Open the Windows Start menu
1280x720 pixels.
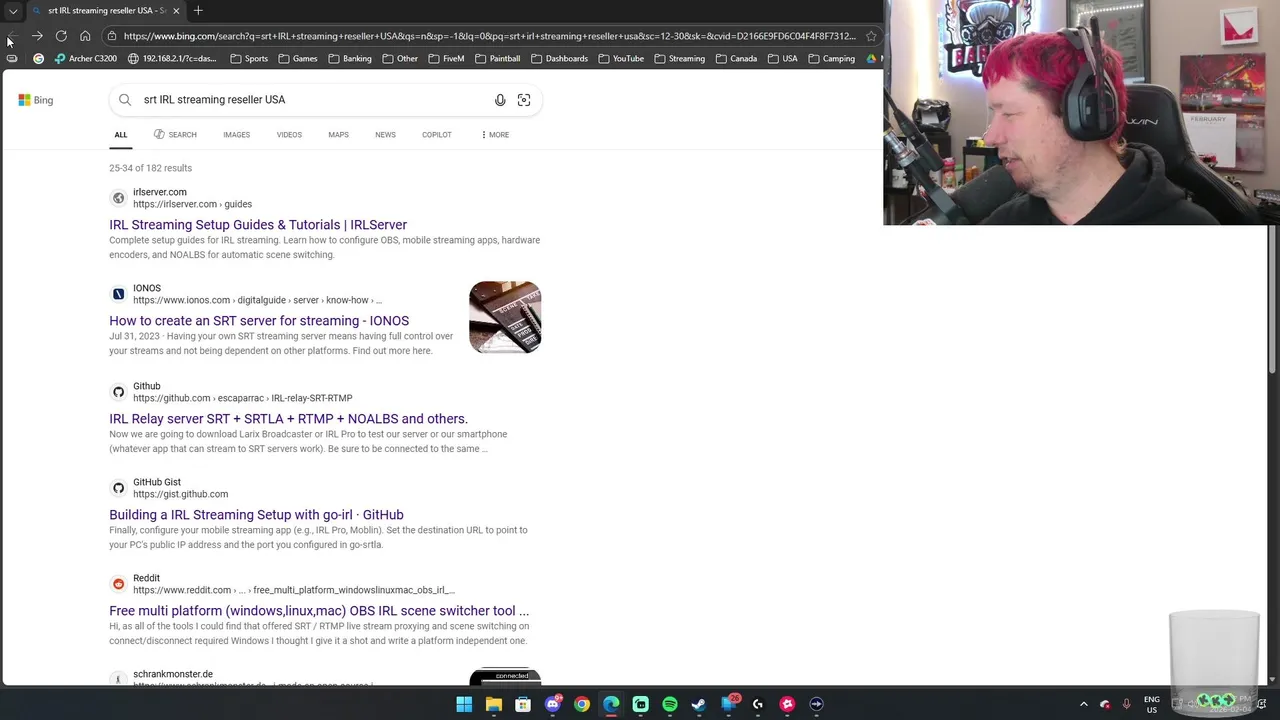(464, 704)
